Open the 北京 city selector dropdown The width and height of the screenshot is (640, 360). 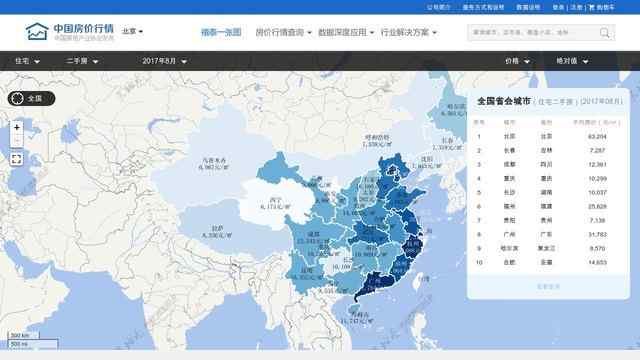pyautogui.click(x=133, y=31)
